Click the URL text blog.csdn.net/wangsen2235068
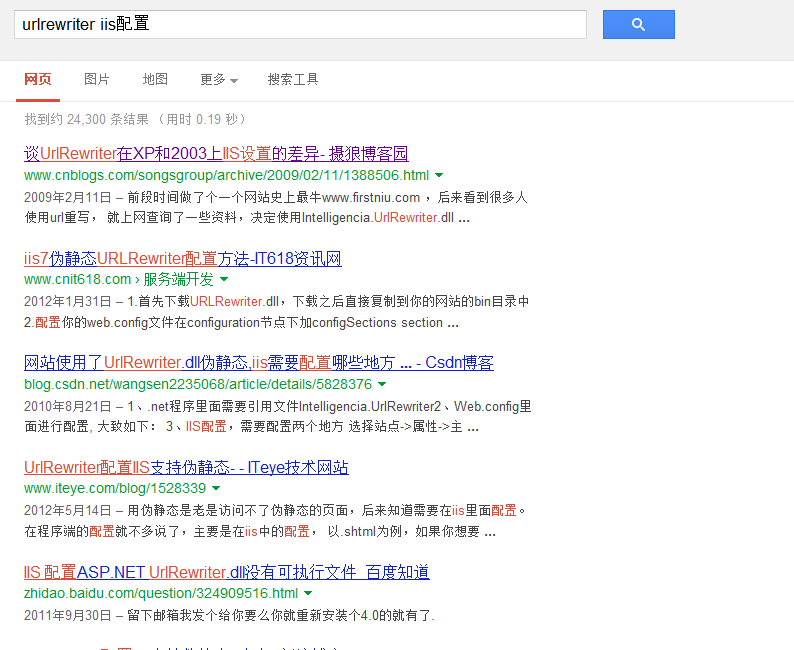The width and height of the screenshot is (794, 650). pyautogui.click(x=198, y=384)
